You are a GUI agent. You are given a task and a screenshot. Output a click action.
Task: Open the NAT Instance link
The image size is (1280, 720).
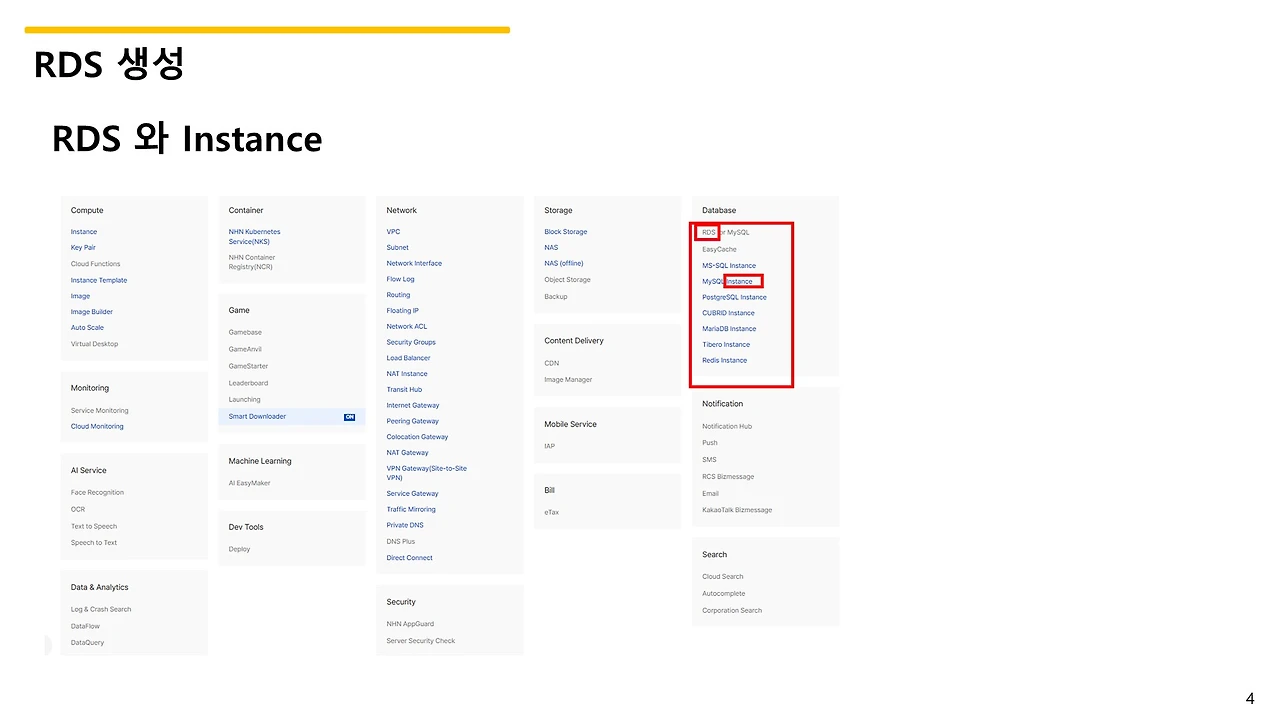407,374
